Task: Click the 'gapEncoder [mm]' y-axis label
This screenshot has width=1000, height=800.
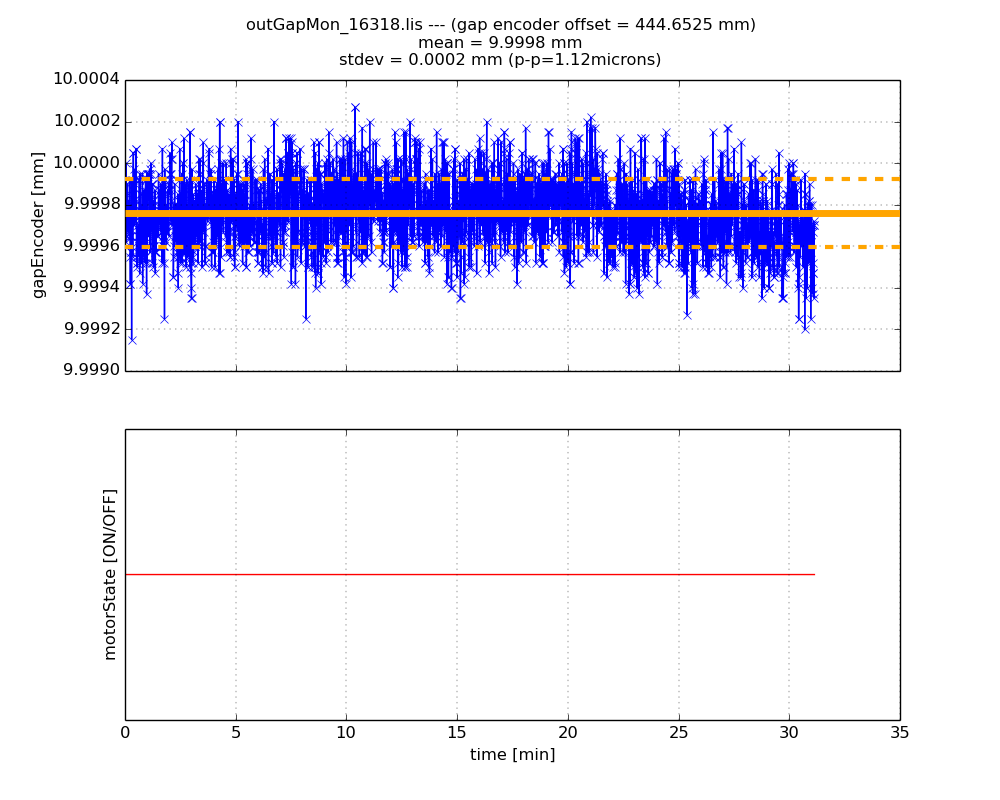Action: click(x=39, y=225)
